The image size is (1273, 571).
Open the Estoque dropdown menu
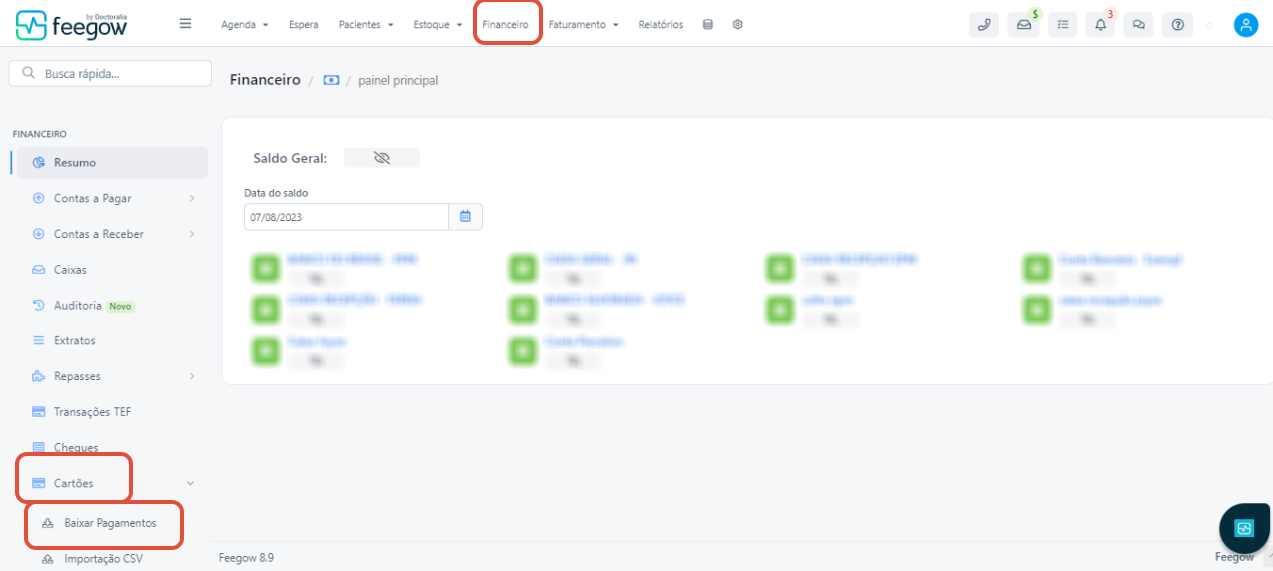click(x=438, y=25)
